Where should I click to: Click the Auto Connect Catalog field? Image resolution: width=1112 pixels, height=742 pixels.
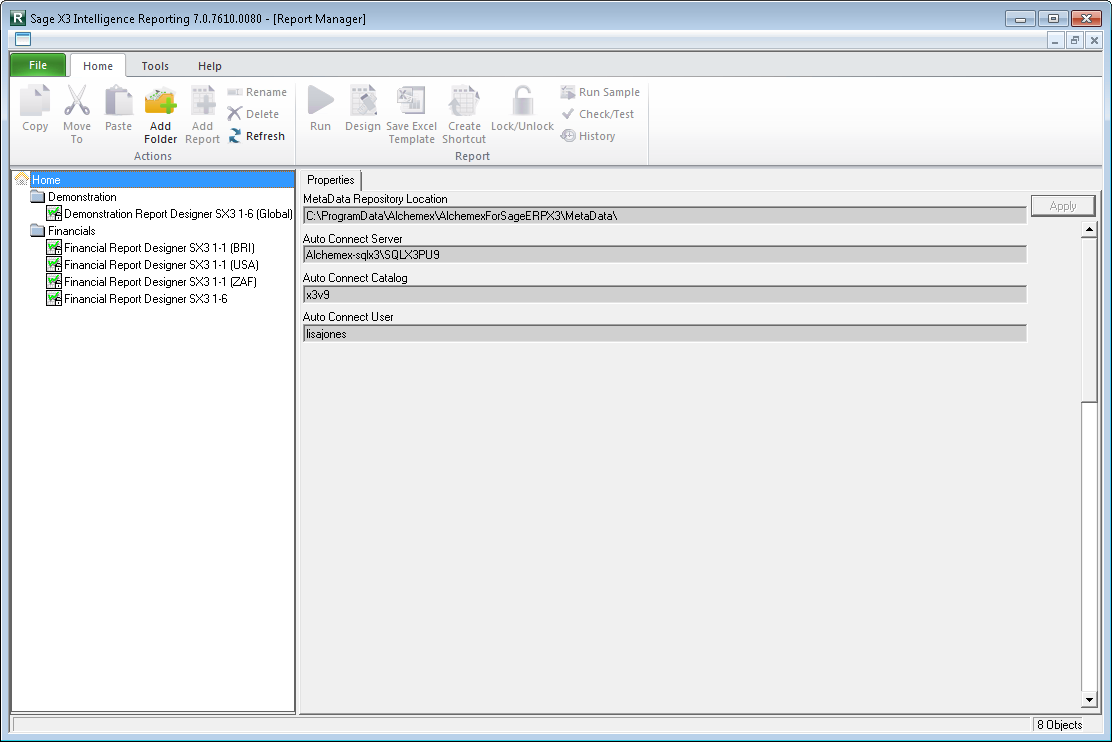tap(665, 294)
